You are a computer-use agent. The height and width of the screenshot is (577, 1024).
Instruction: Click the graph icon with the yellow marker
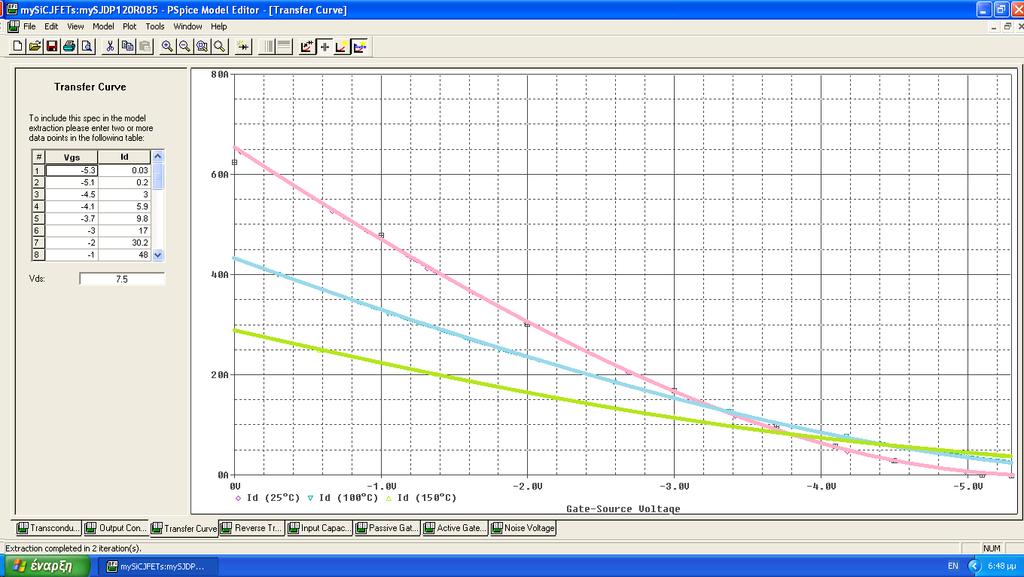click(342, 46)
